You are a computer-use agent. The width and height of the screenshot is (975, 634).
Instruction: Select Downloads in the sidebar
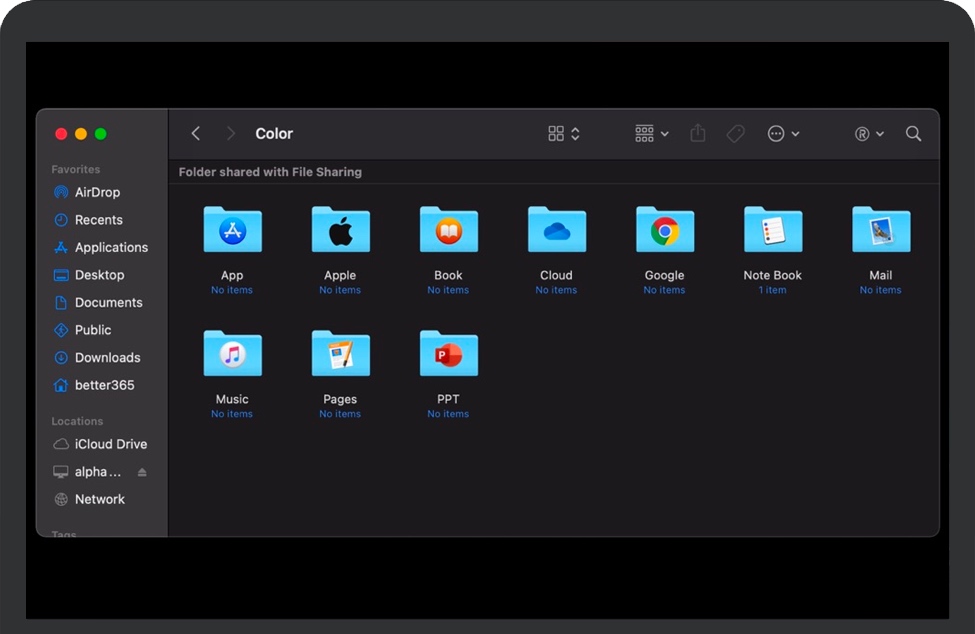pyautogui.click(x=107, y=357)
